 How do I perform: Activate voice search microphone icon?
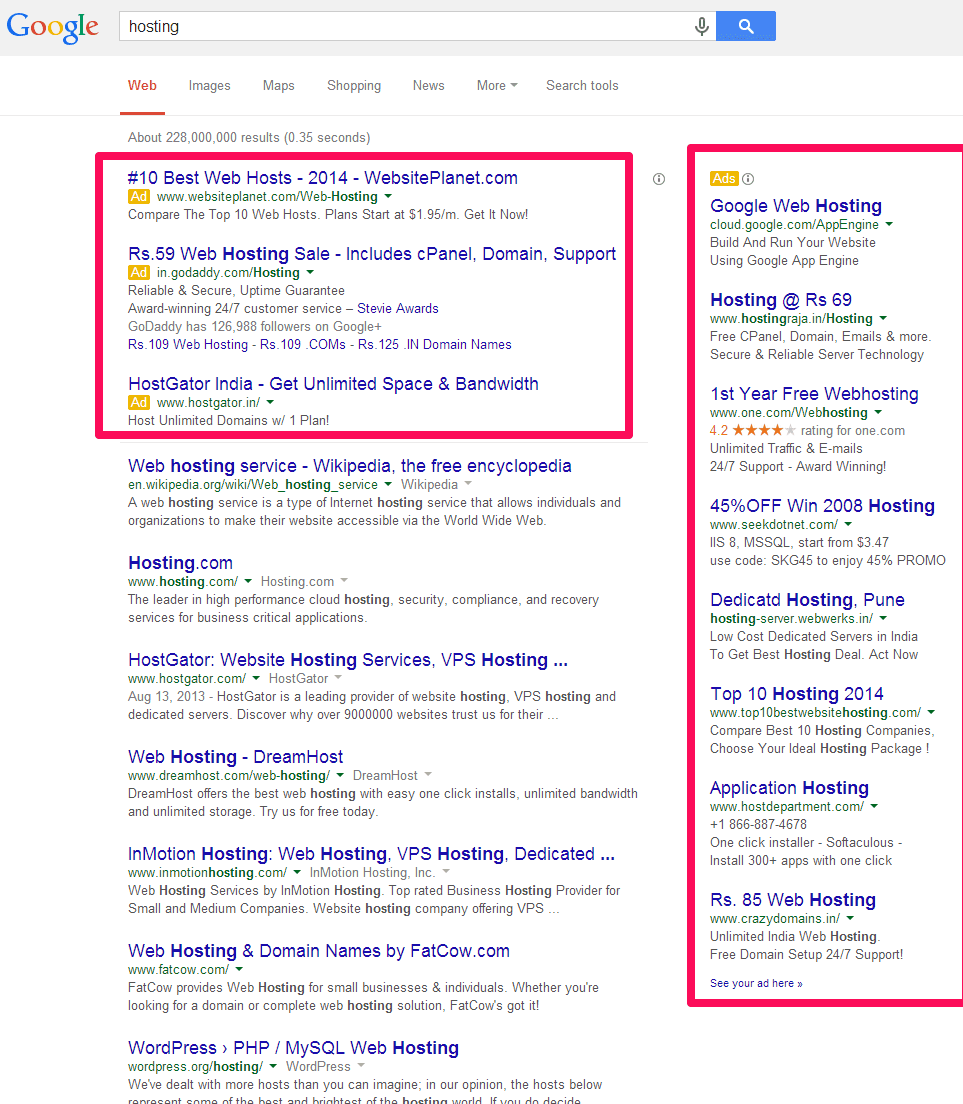point(701,27)
